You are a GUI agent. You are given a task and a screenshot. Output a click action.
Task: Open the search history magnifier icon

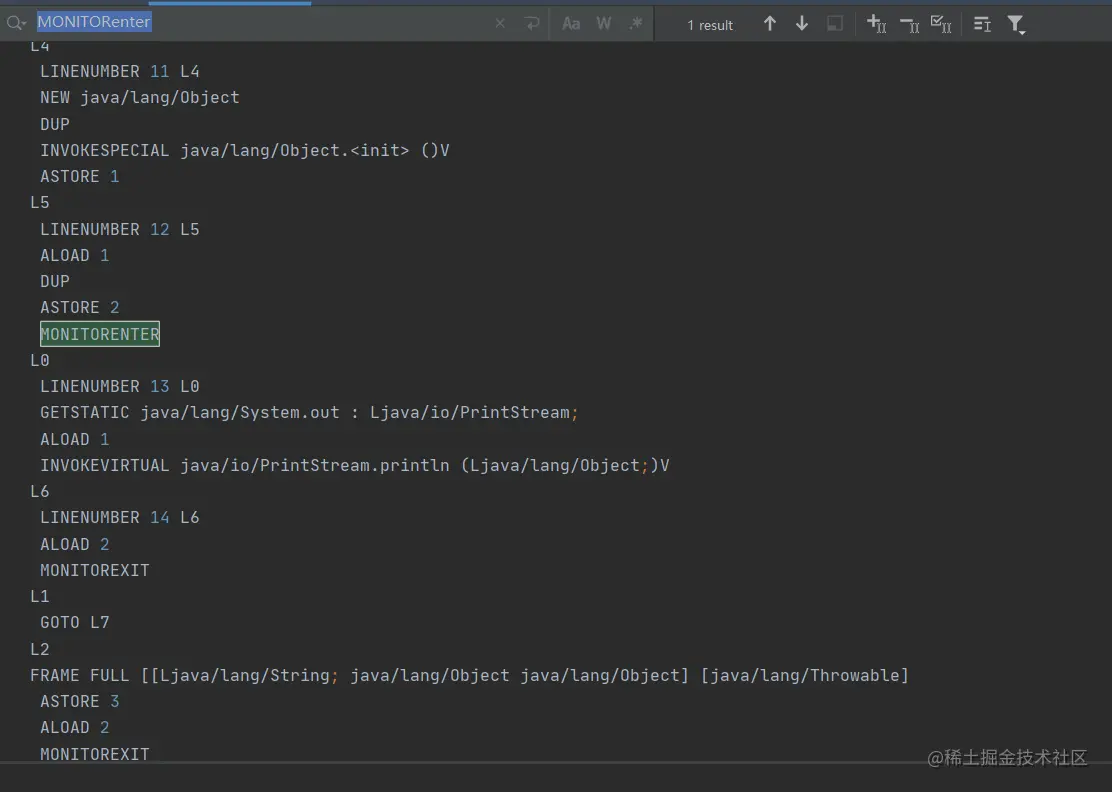[16, 23]
